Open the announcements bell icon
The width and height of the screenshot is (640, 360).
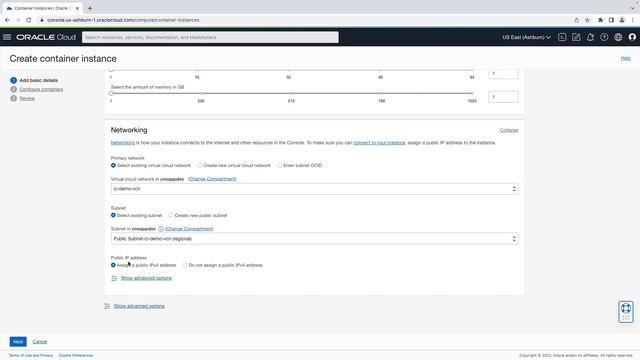click(590, 37)
